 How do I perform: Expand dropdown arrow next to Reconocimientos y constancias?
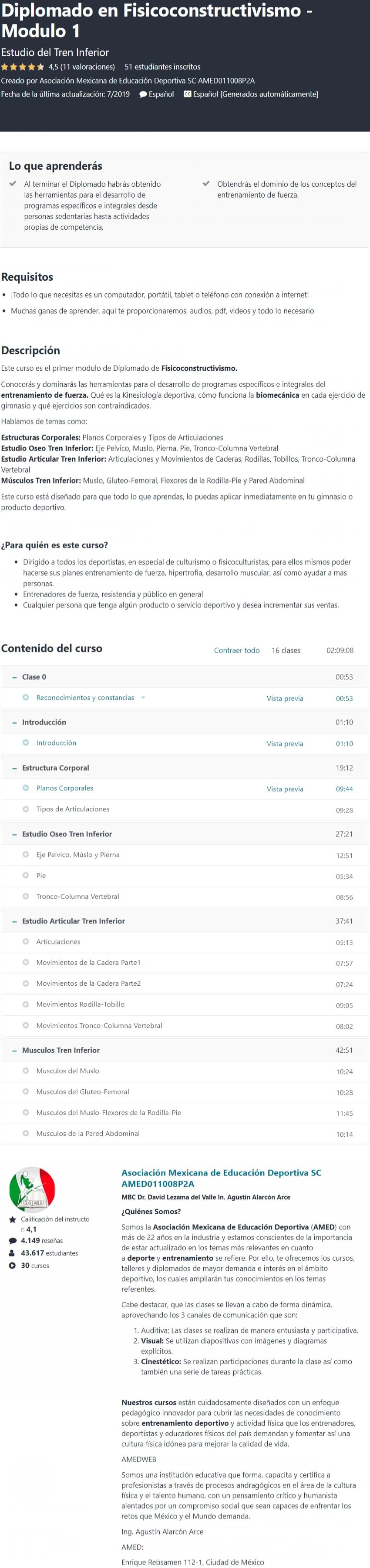coord(143,698)
